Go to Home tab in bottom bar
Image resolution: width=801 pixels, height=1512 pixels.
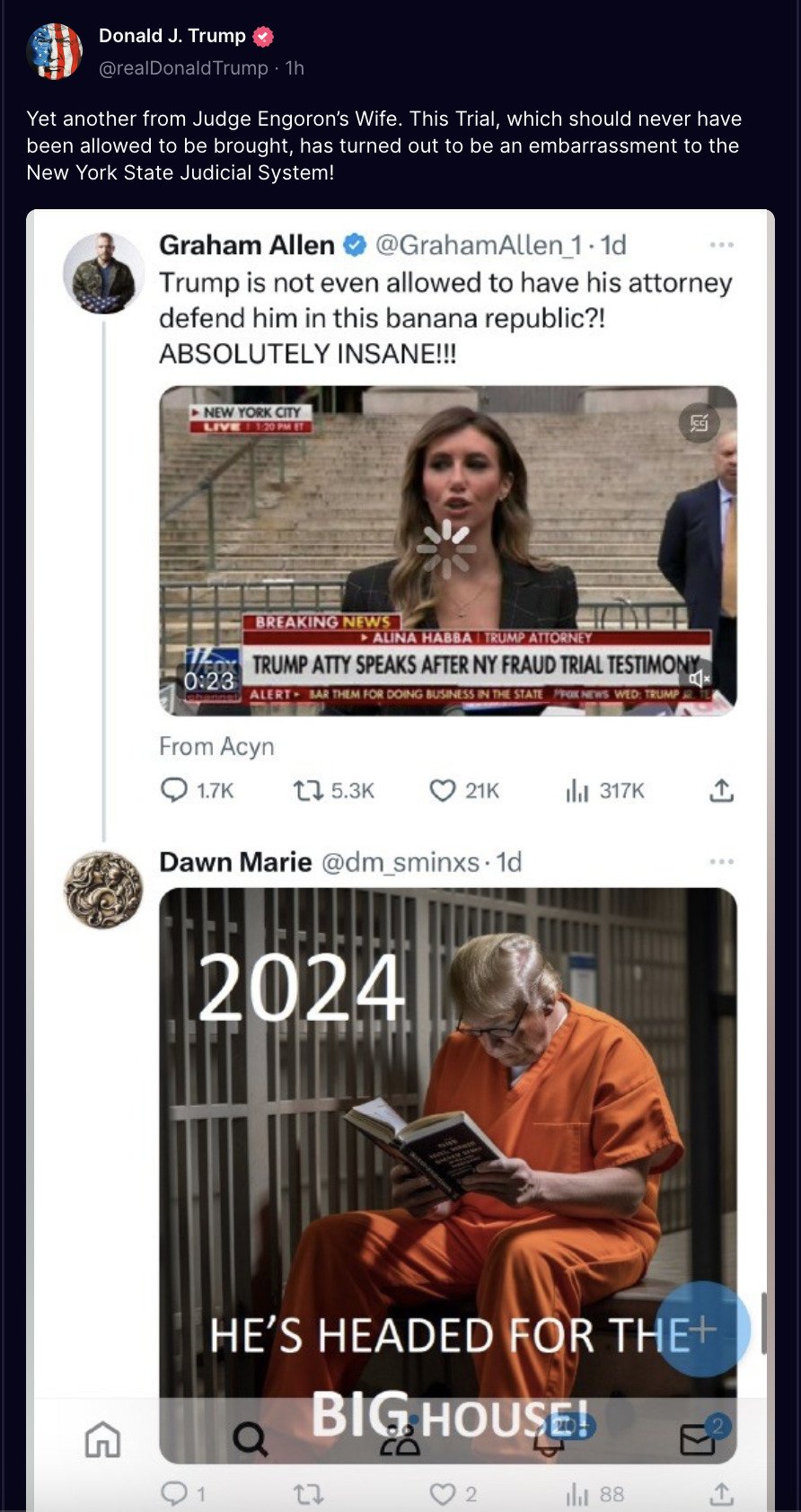(x=102, y=1439)
